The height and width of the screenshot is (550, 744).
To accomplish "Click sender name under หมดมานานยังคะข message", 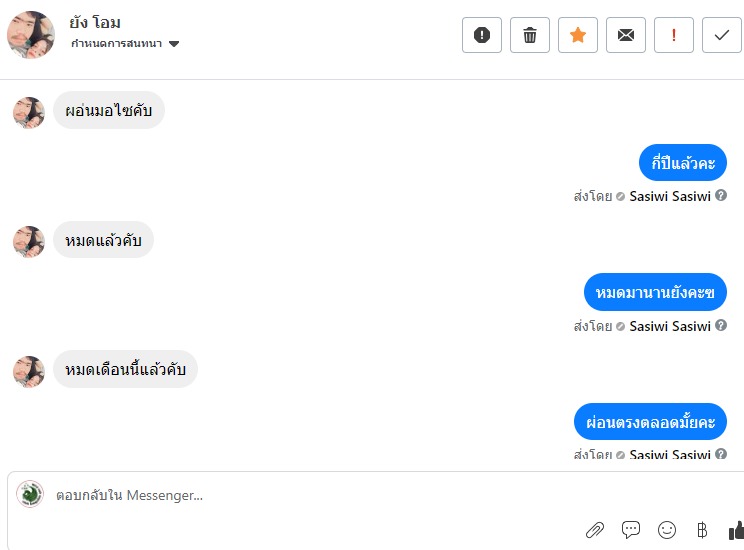I will pyautogui.click(x=670, y=326).
